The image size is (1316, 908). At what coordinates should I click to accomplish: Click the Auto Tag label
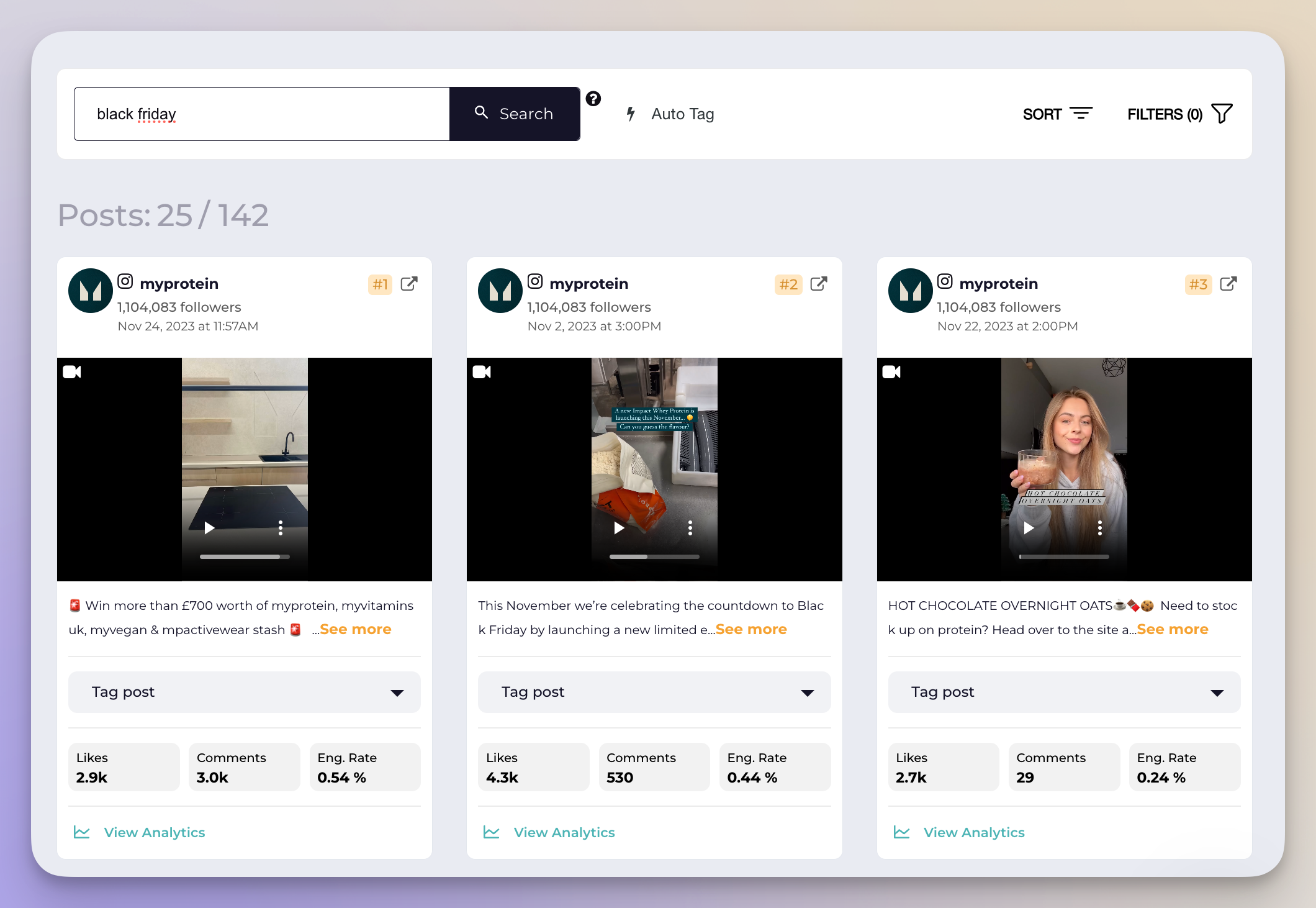683,114
